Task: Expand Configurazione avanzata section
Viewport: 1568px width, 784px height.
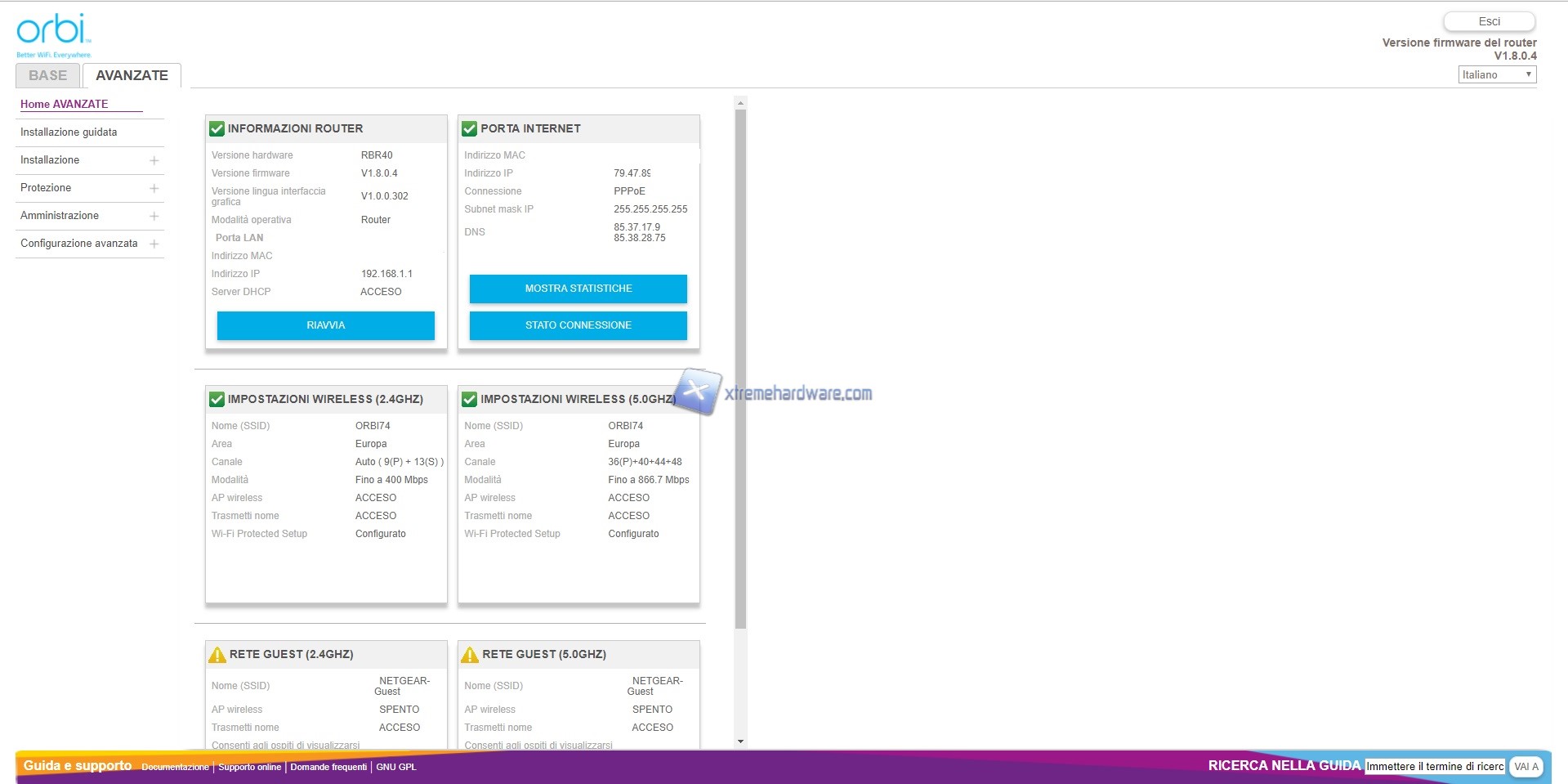Action: pyautogui.click(x=154, y=244)
